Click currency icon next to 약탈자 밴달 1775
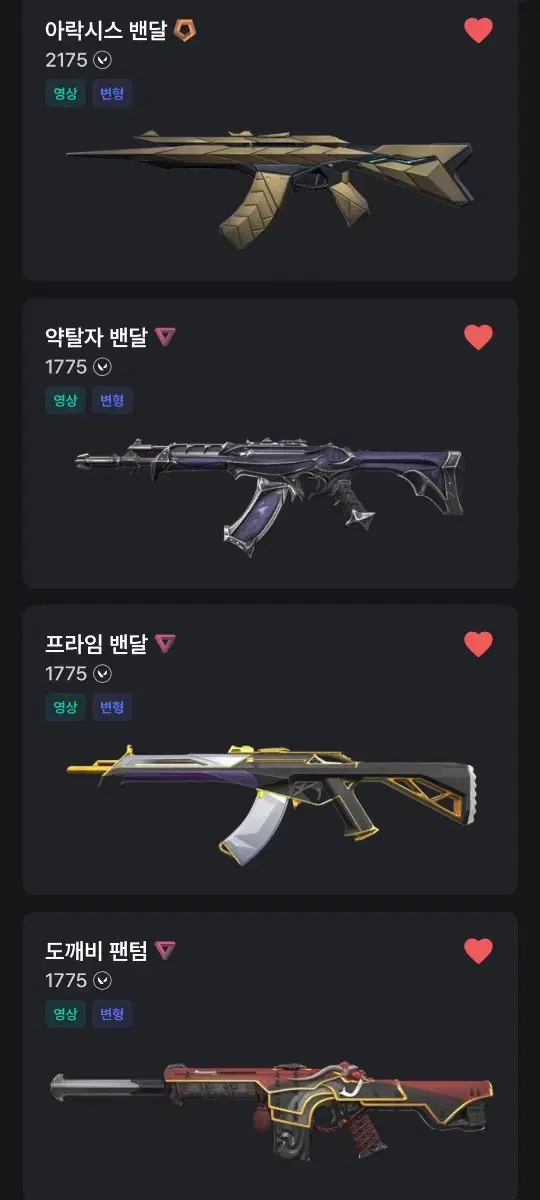This screenshot has height=1200, width=540. click(x=102, y=367)
